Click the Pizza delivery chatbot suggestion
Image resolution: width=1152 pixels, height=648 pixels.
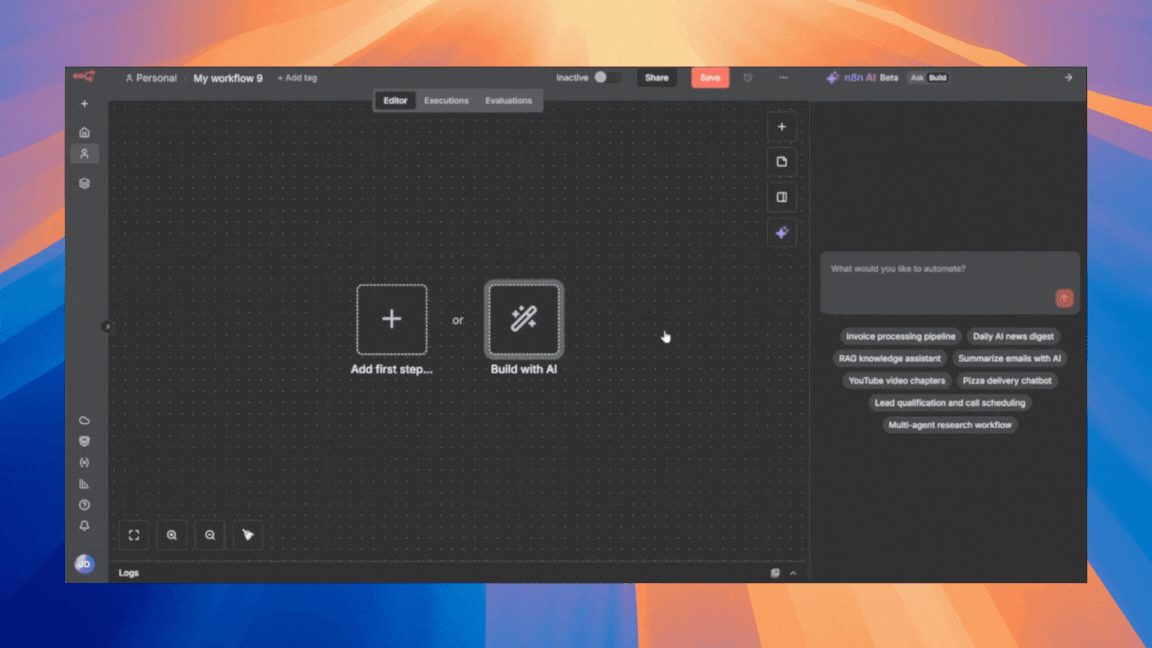pyautogui.click(x=1008, y=380)
